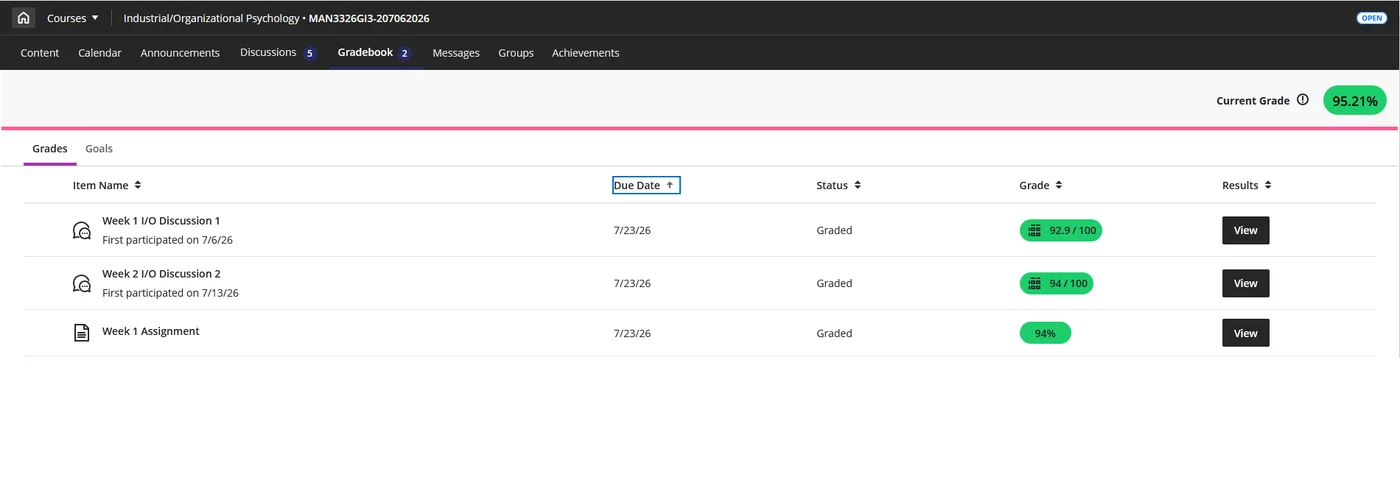Open the Announcements tab
The image size is (1400, 477).
coord(180,53)
